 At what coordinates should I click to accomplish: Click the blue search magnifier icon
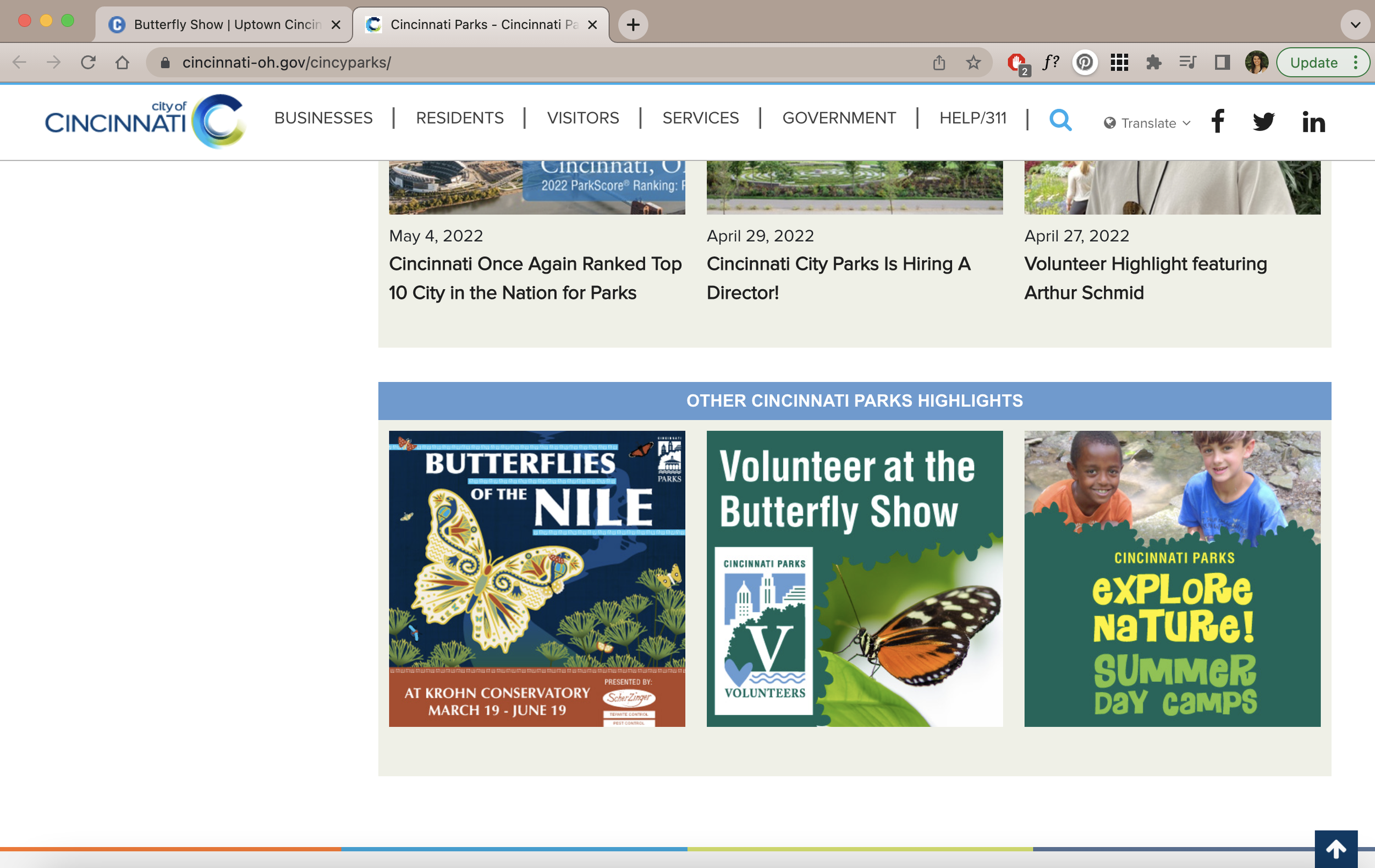click(1060, 120)
